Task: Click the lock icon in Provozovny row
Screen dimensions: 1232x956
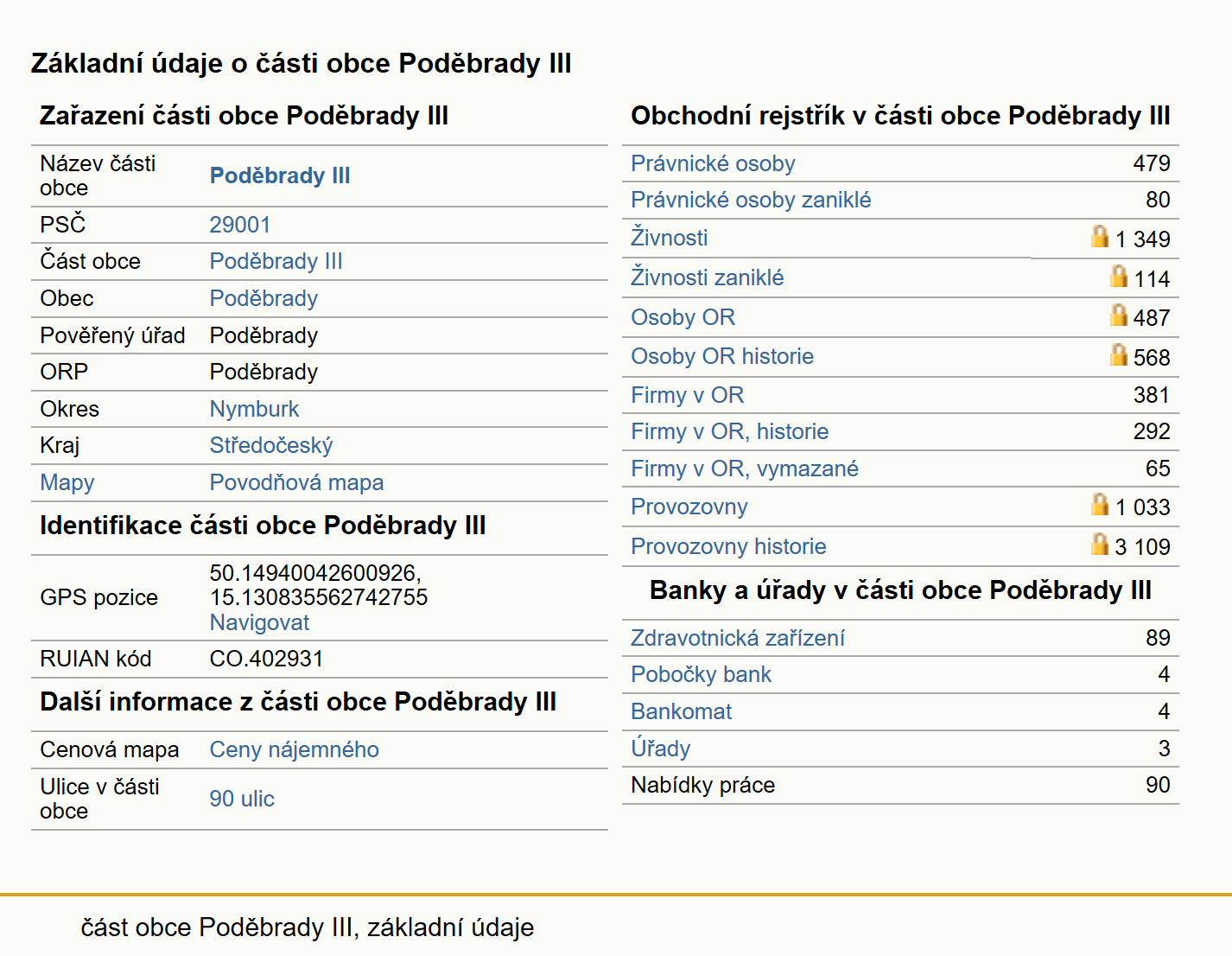Action: [1099, 504]
